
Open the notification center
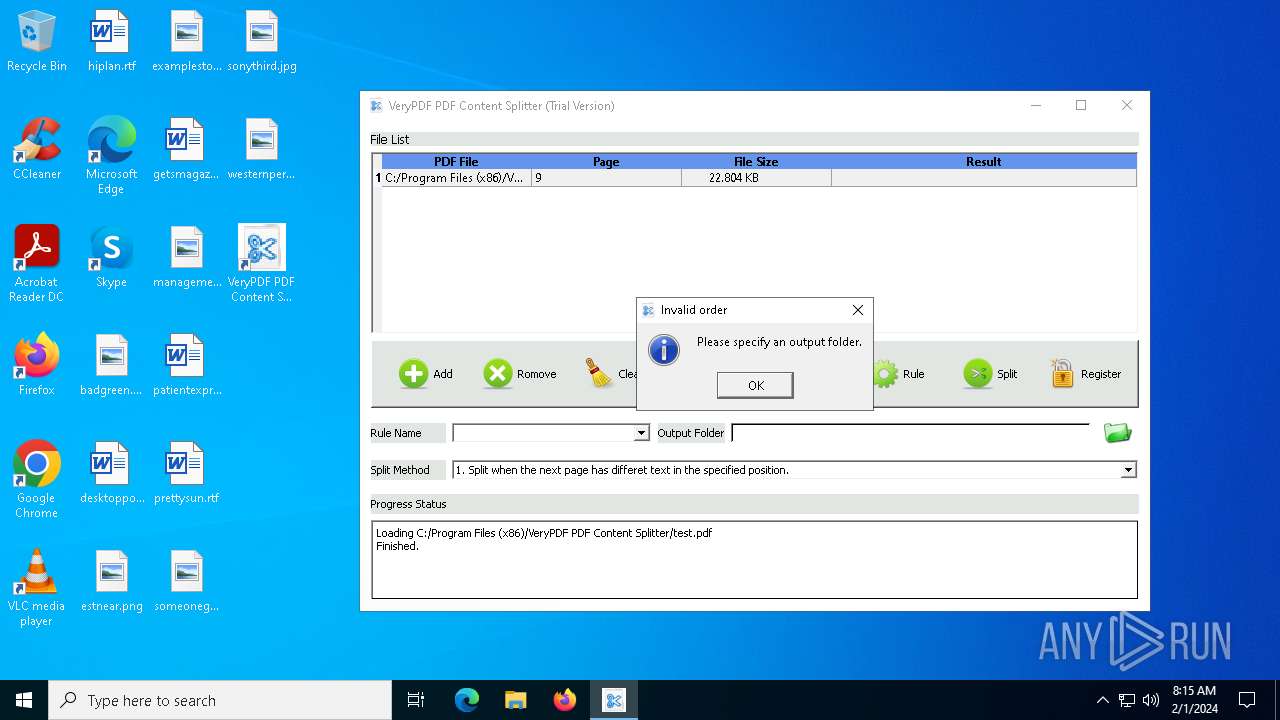pos(1247,700)
